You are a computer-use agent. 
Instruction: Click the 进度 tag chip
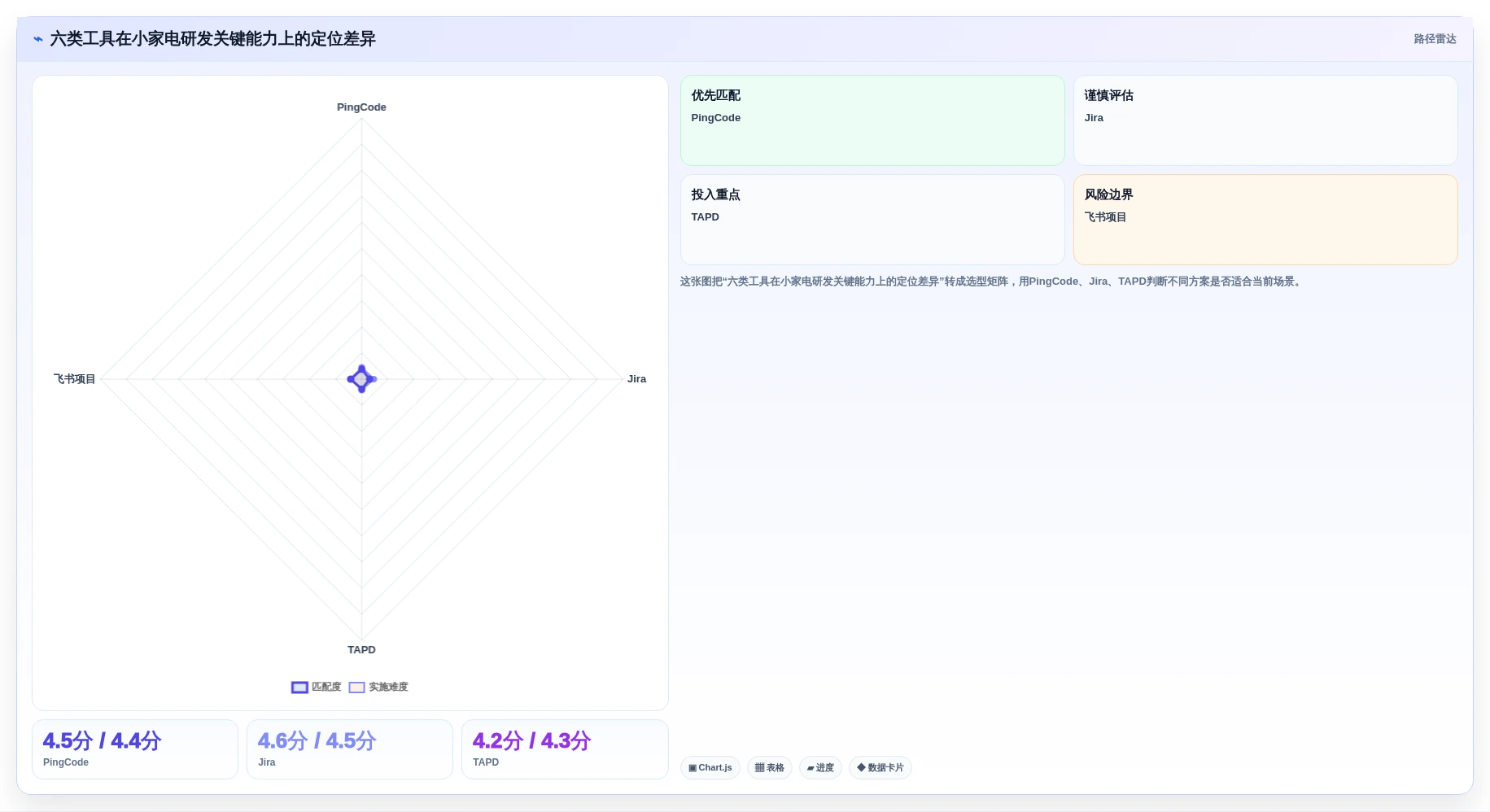pyautogui.click(x=820, y=768)
